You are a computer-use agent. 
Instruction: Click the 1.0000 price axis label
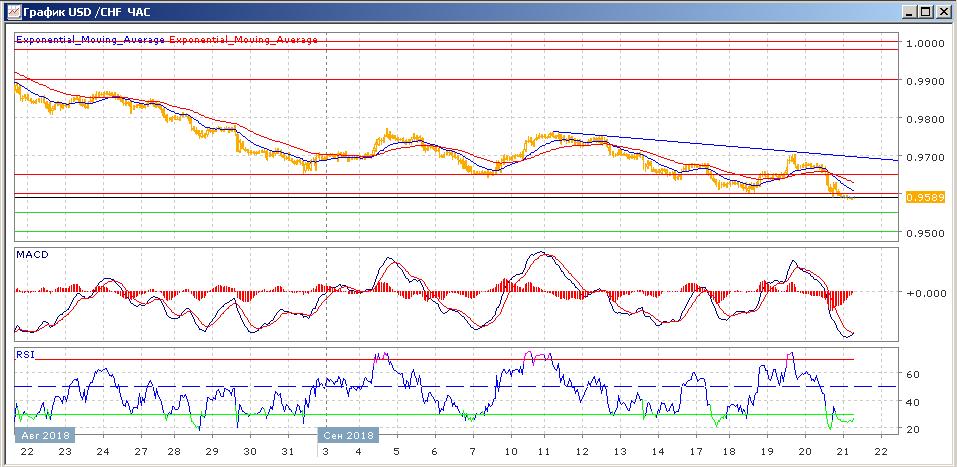point(924,44)
